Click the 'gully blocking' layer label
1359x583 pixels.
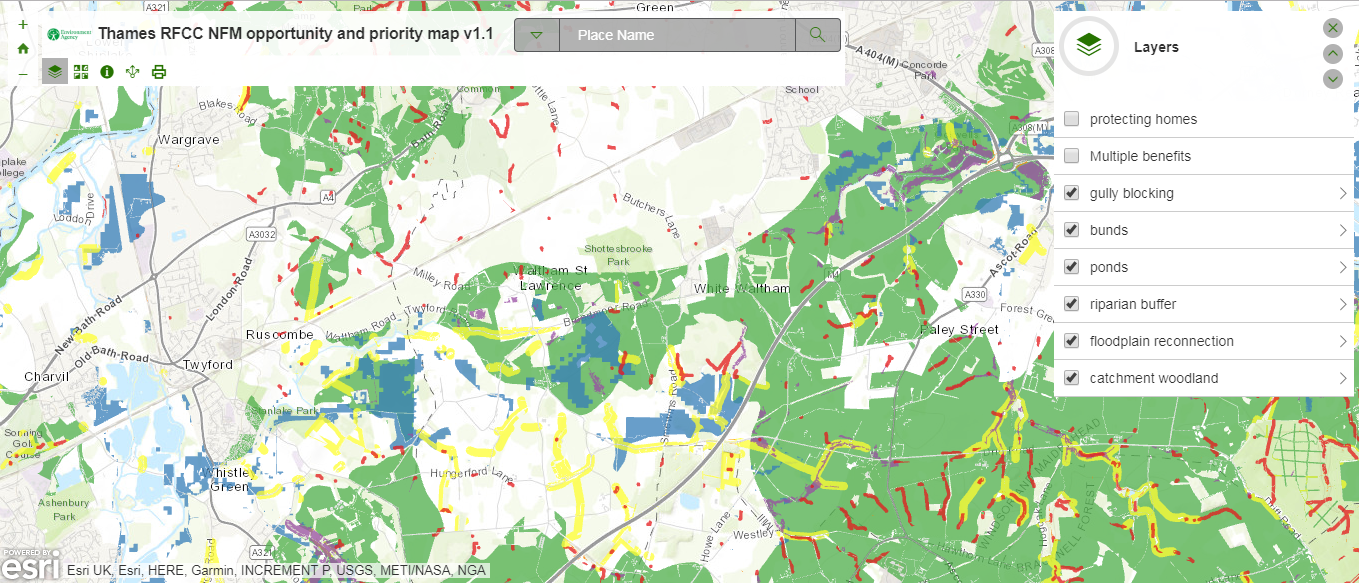point(1132,193)
